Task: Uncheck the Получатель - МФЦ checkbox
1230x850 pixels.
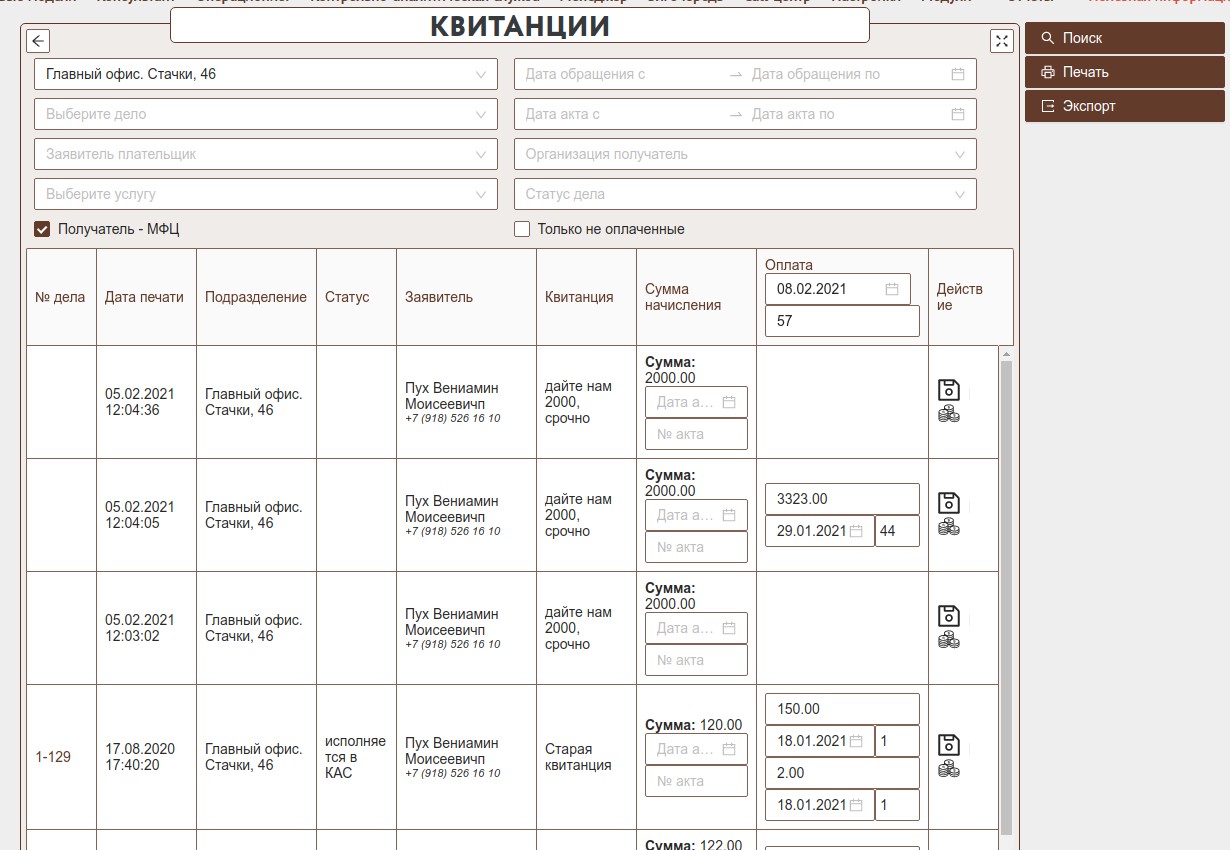Action: (x=42, y=229)
